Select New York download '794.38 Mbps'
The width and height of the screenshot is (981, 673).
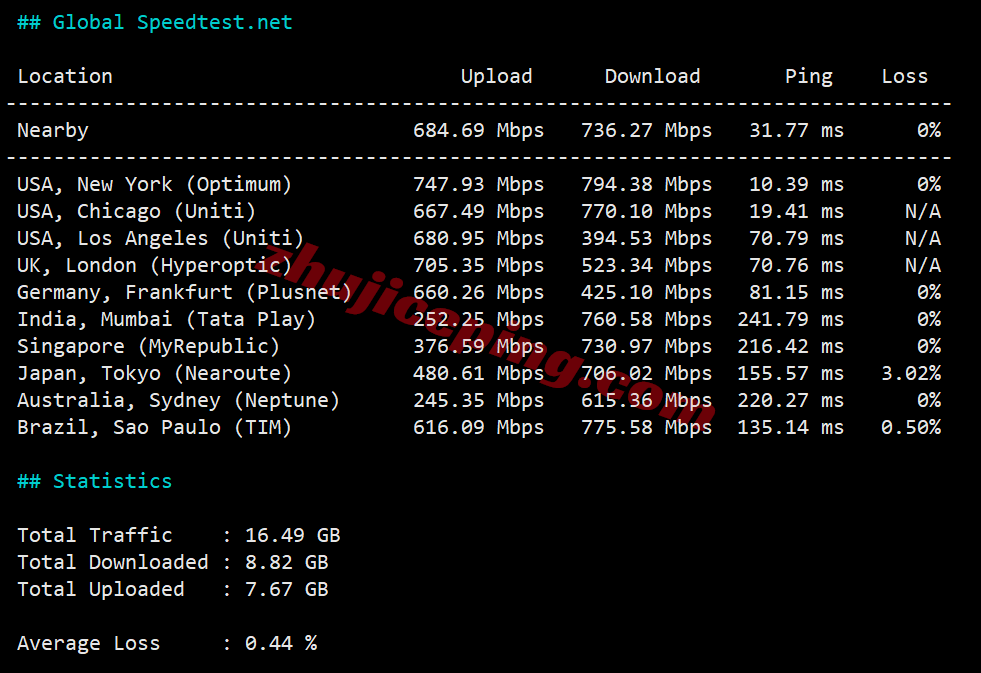coord(646,185)
